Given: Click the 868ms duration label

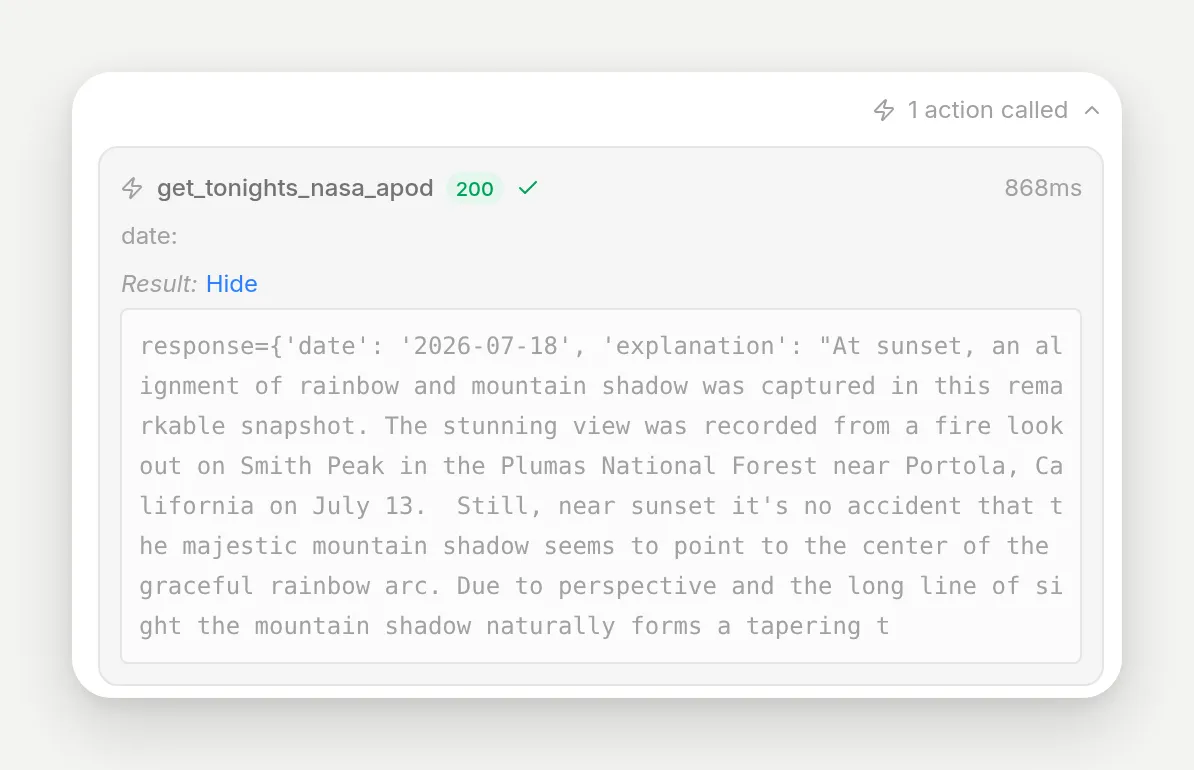Looking at the screenshot, I should 1042,188.
